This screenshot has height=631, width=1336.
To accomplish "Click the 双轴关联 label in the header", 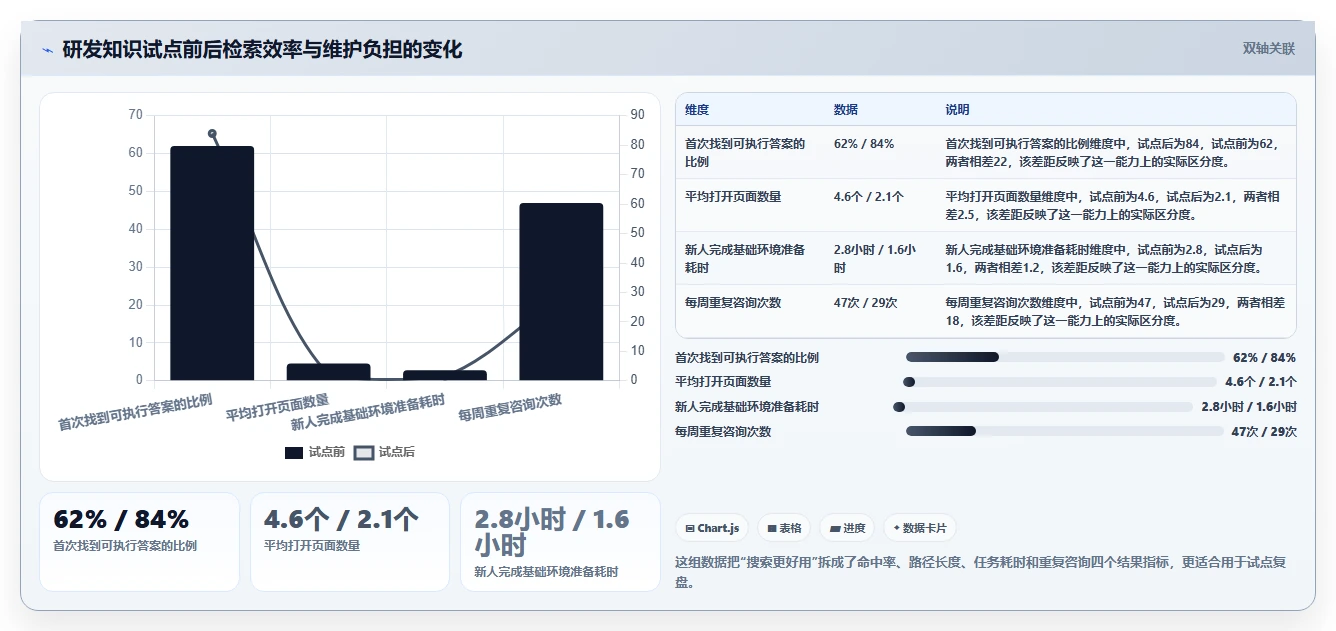I will pos(1268,49).
